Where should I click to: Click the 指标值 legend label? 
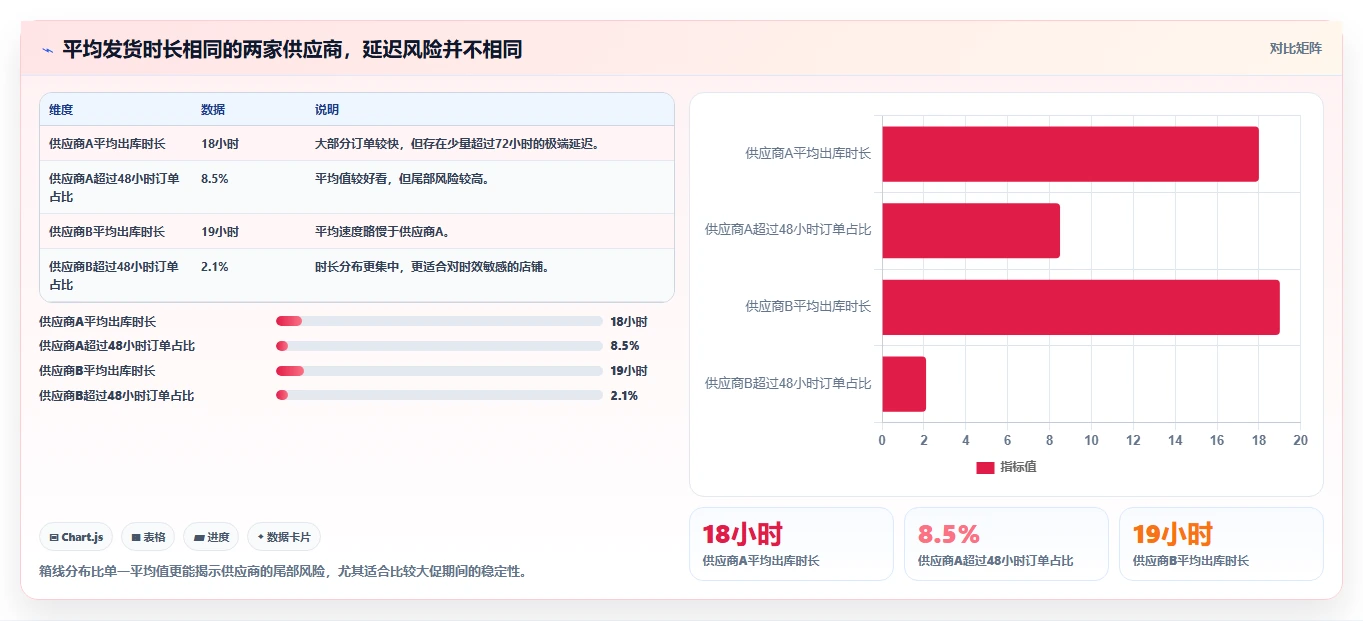1018,467
